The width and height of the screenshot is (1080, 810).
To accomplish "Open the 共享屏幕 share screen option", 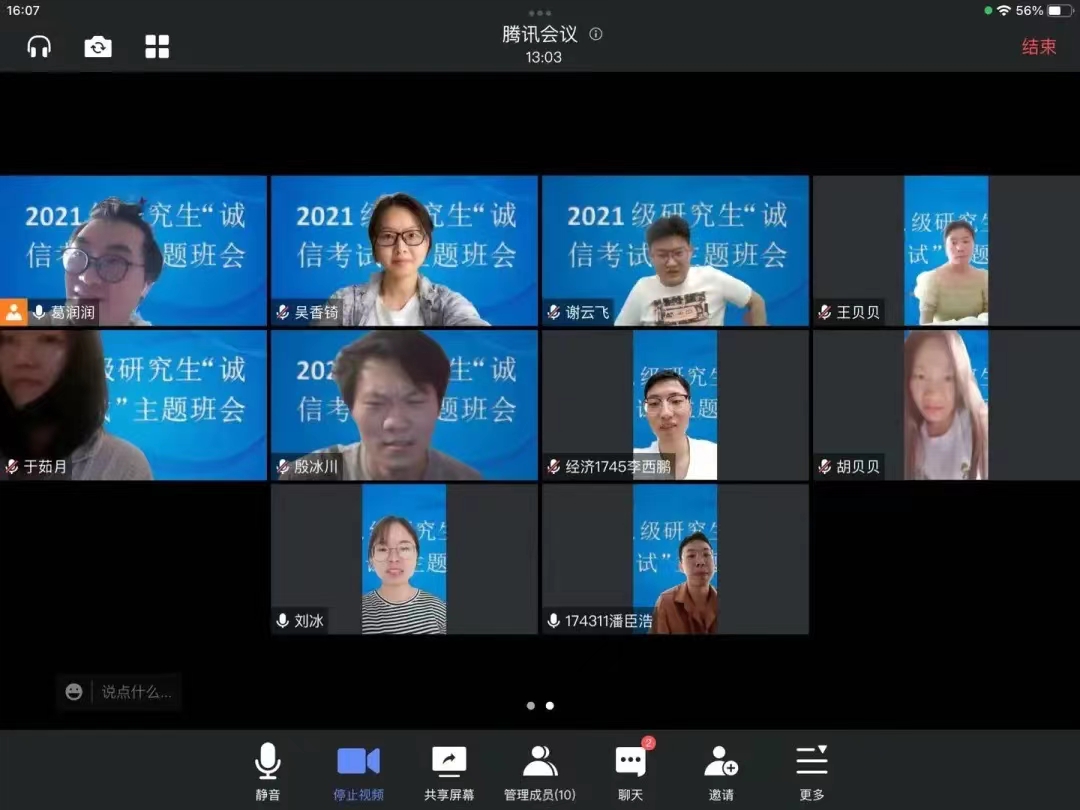I will (x=449, y=772).
